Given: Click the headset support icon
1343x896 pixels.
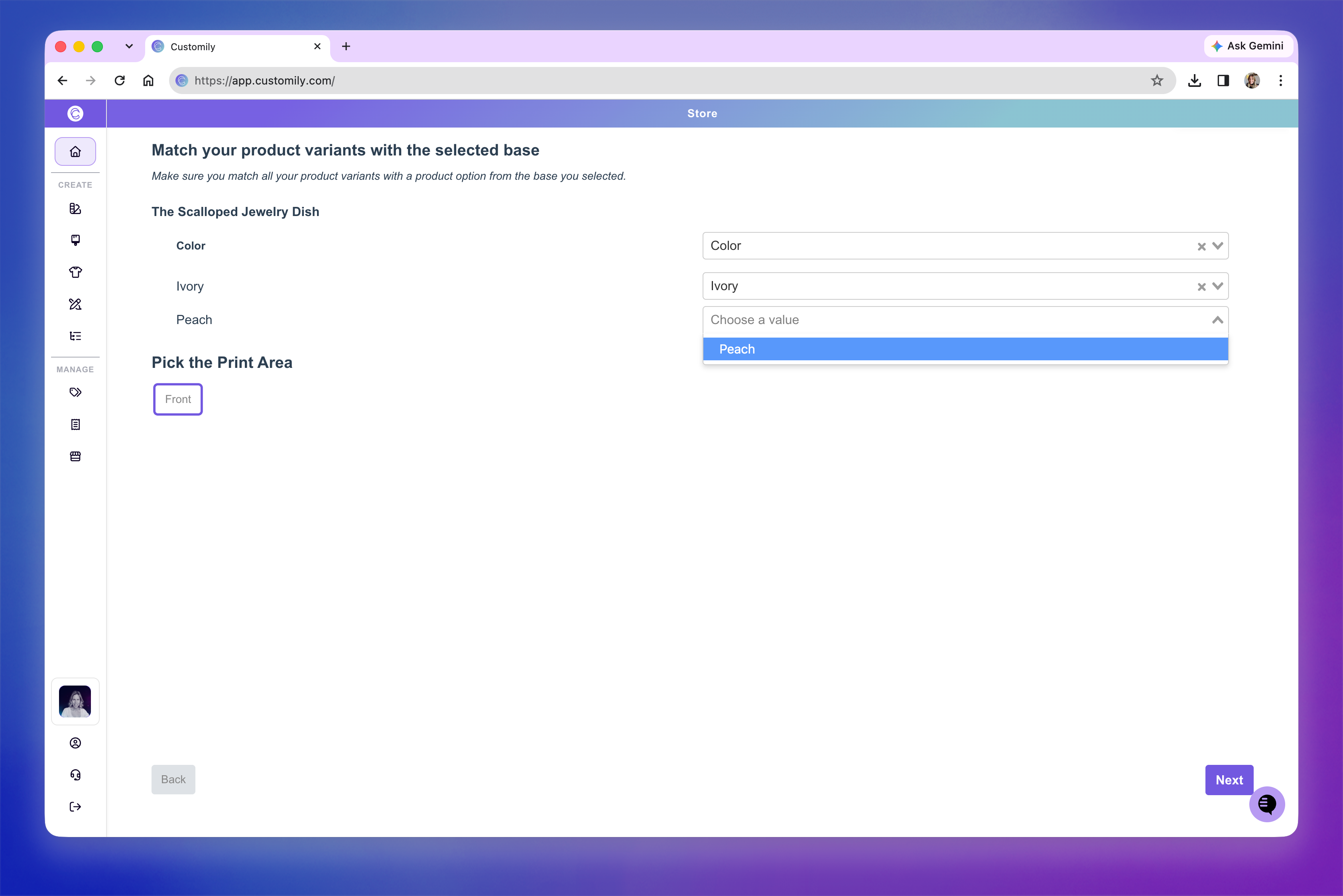Looking at the screenshot, I should tap(75, 775).
